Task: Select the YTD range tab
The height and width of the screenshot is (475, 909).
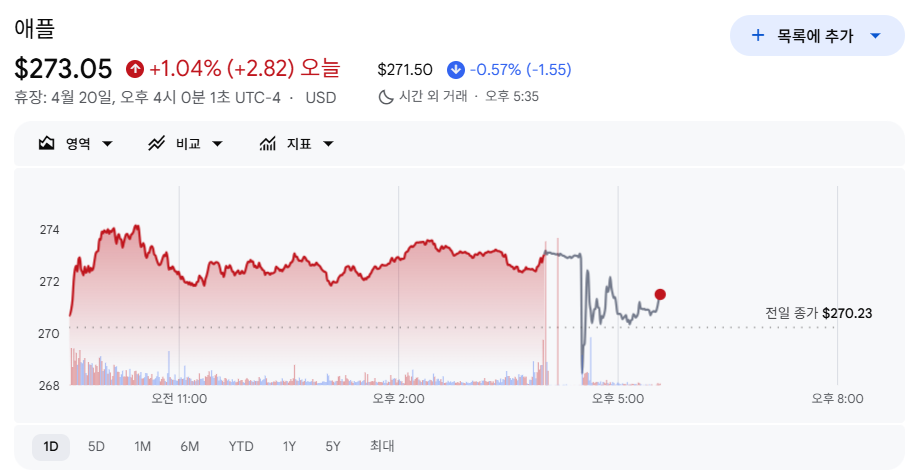Action: click(x=241, y=447)
